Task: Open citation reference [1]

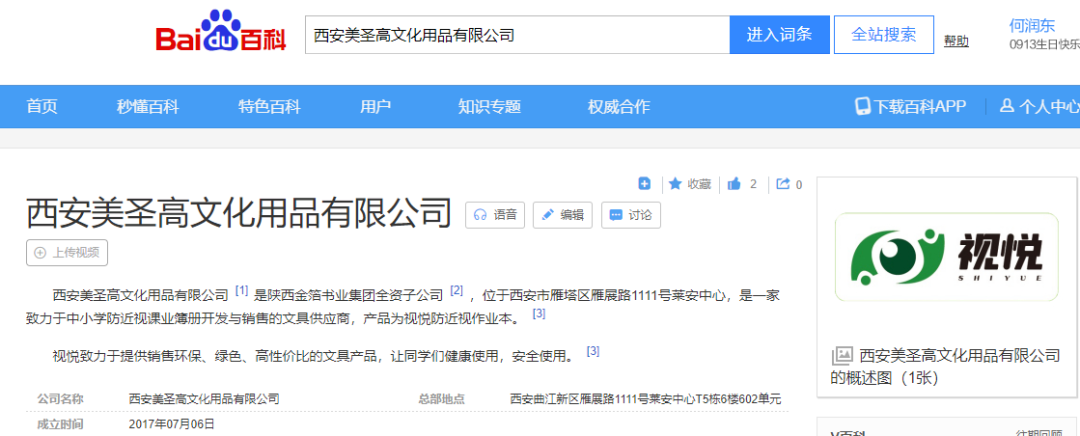Action: click(241, 291)
